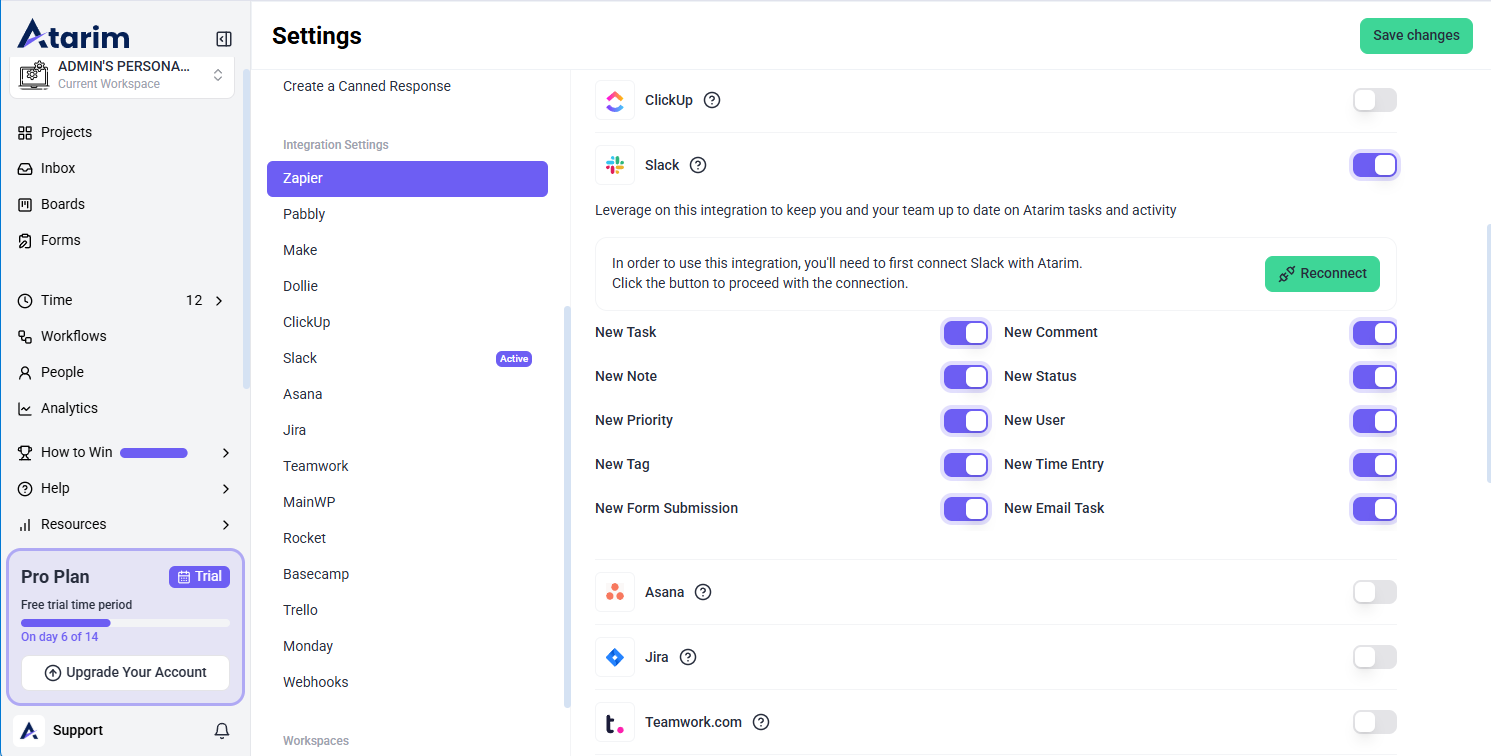Viewport: 1491px width, 756px height.
Task: Click the Projects grid icon
Action: click(x=25, y=133)
